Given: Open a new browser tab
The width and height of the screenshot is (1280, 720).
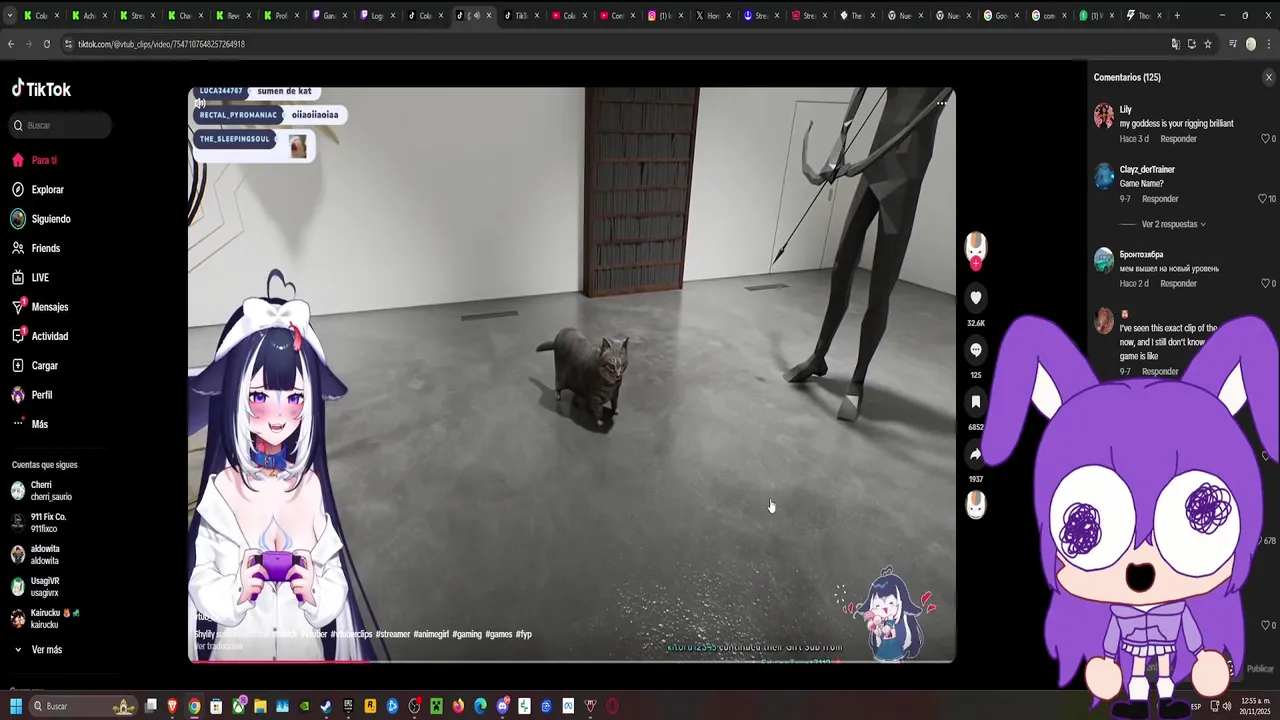Looking at the screenshot, I should [x=1177, y=15].
